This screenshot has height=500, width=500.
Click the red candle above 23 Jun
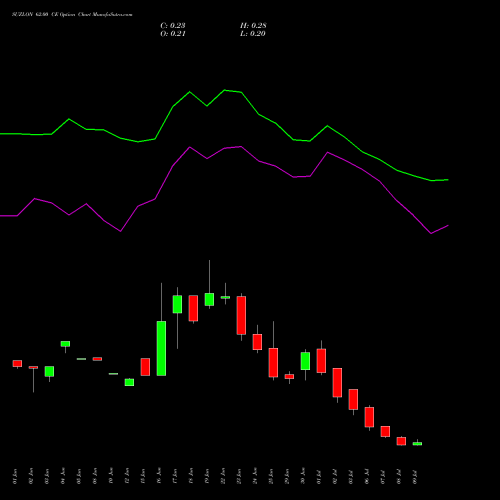[x=241, y=315]
